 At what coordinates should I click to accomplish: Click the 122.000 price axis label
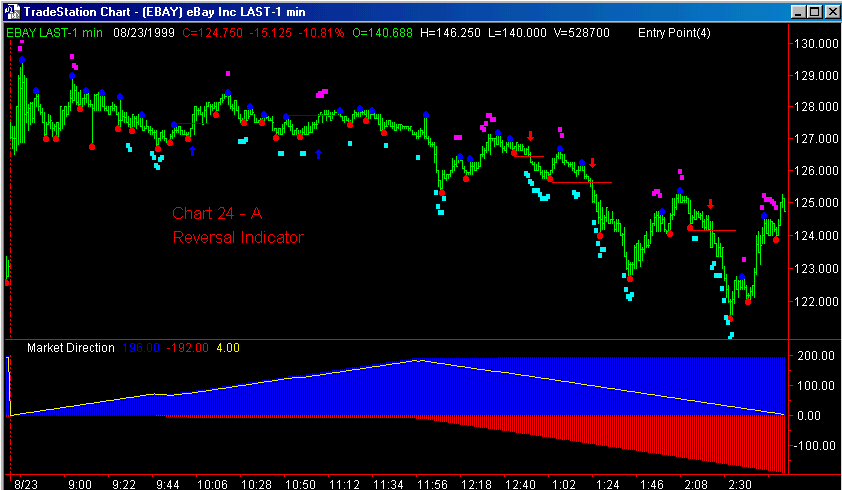pyautogui.click(x=816, y=301)
